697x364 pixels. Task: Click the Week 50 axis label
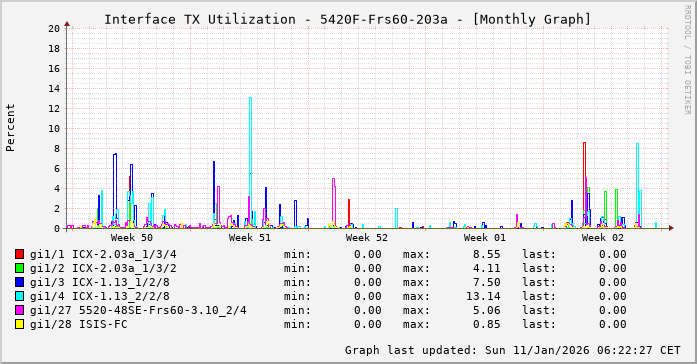click(x=132, y=238)
